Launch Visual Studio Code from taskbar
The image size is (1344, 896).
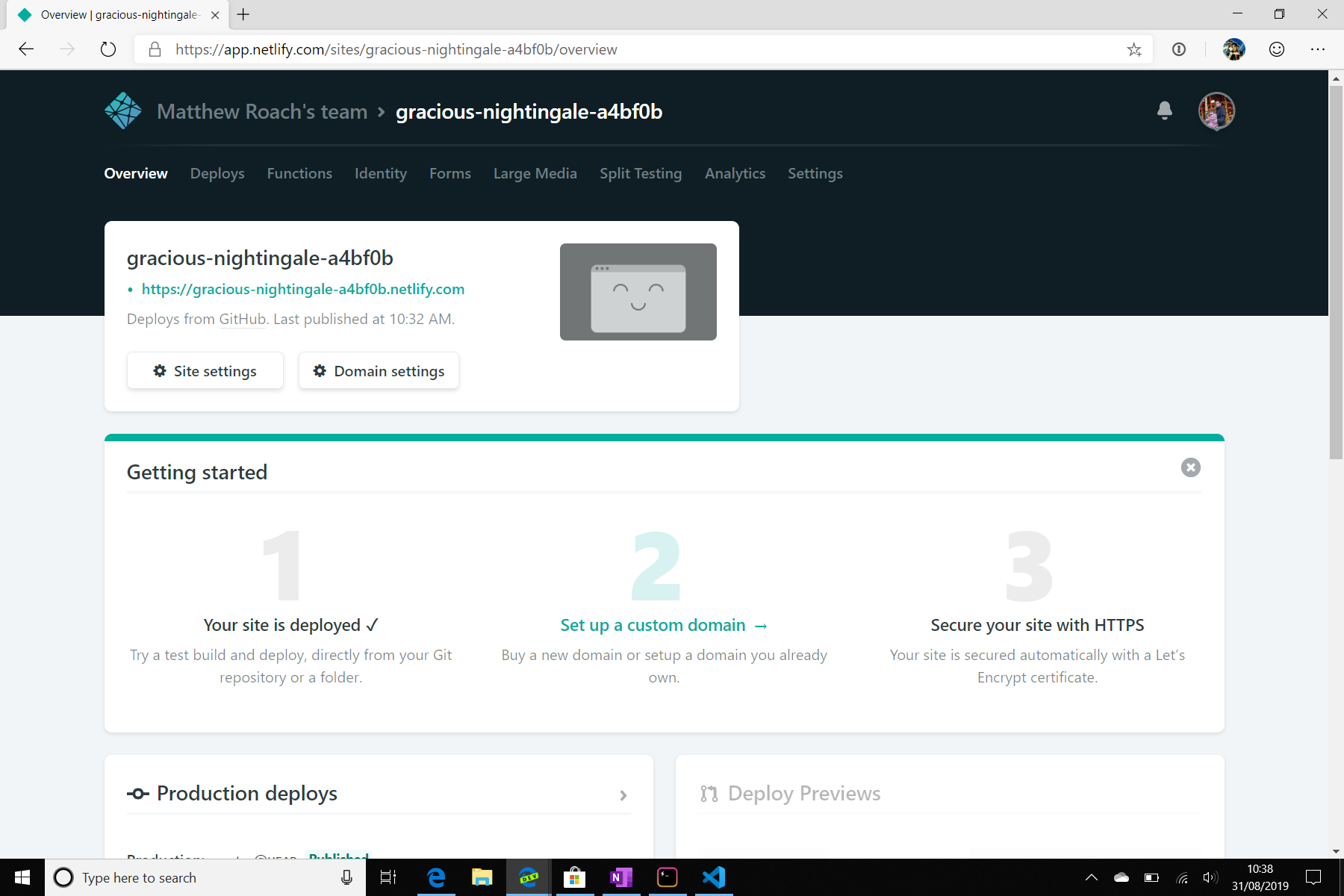coord(714,877)
